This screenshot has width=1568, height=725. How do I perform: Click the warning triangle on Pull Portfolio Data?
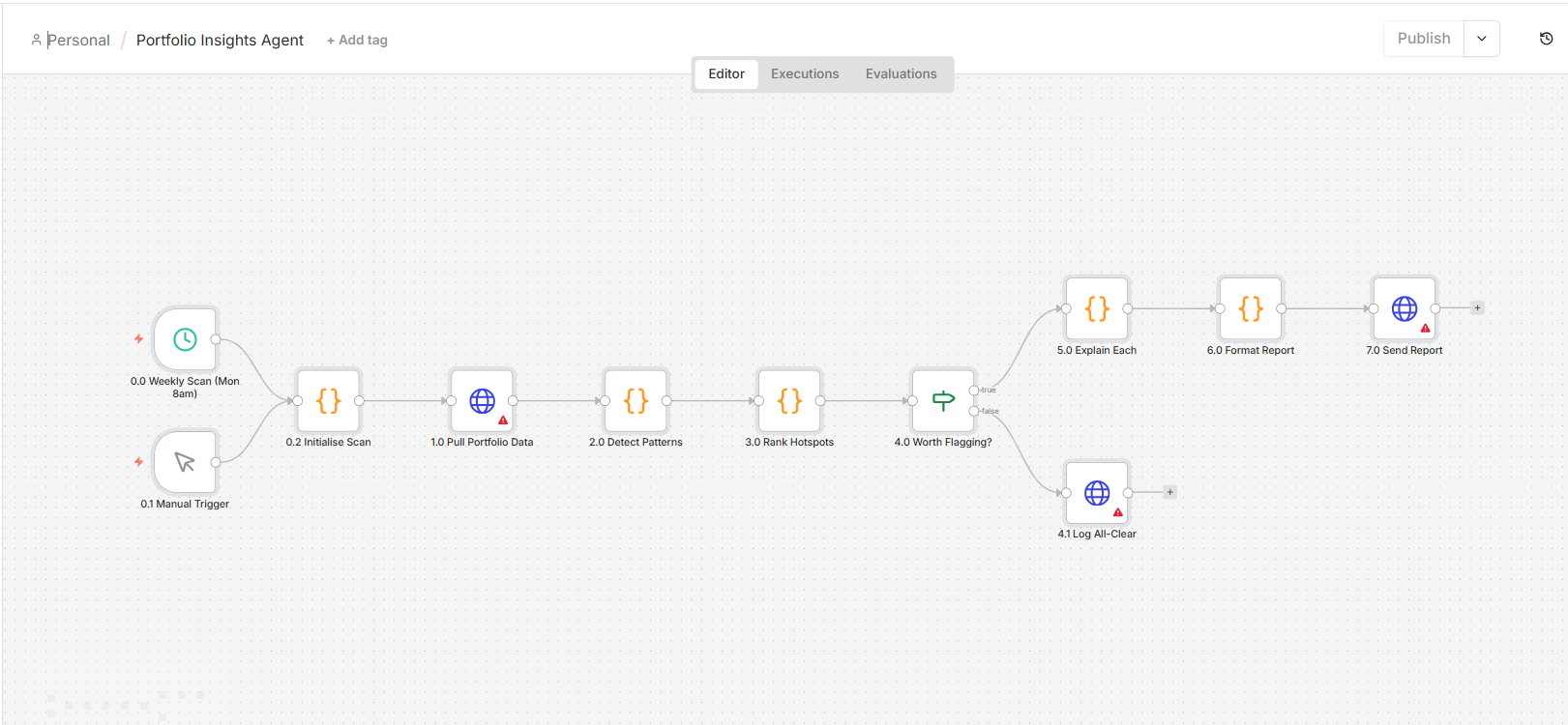click(x=503, y=420)
